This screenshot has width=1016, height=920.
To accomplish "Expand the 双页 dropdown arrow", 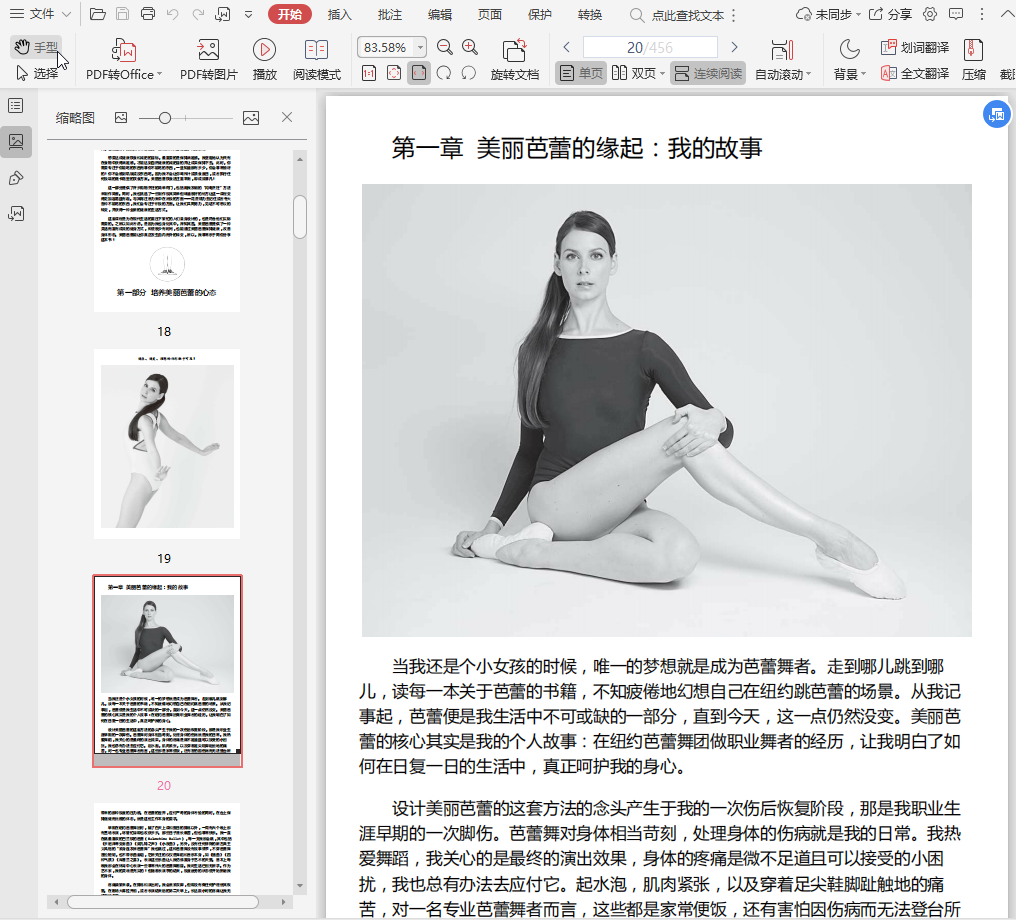I will (x=662, y=74).
